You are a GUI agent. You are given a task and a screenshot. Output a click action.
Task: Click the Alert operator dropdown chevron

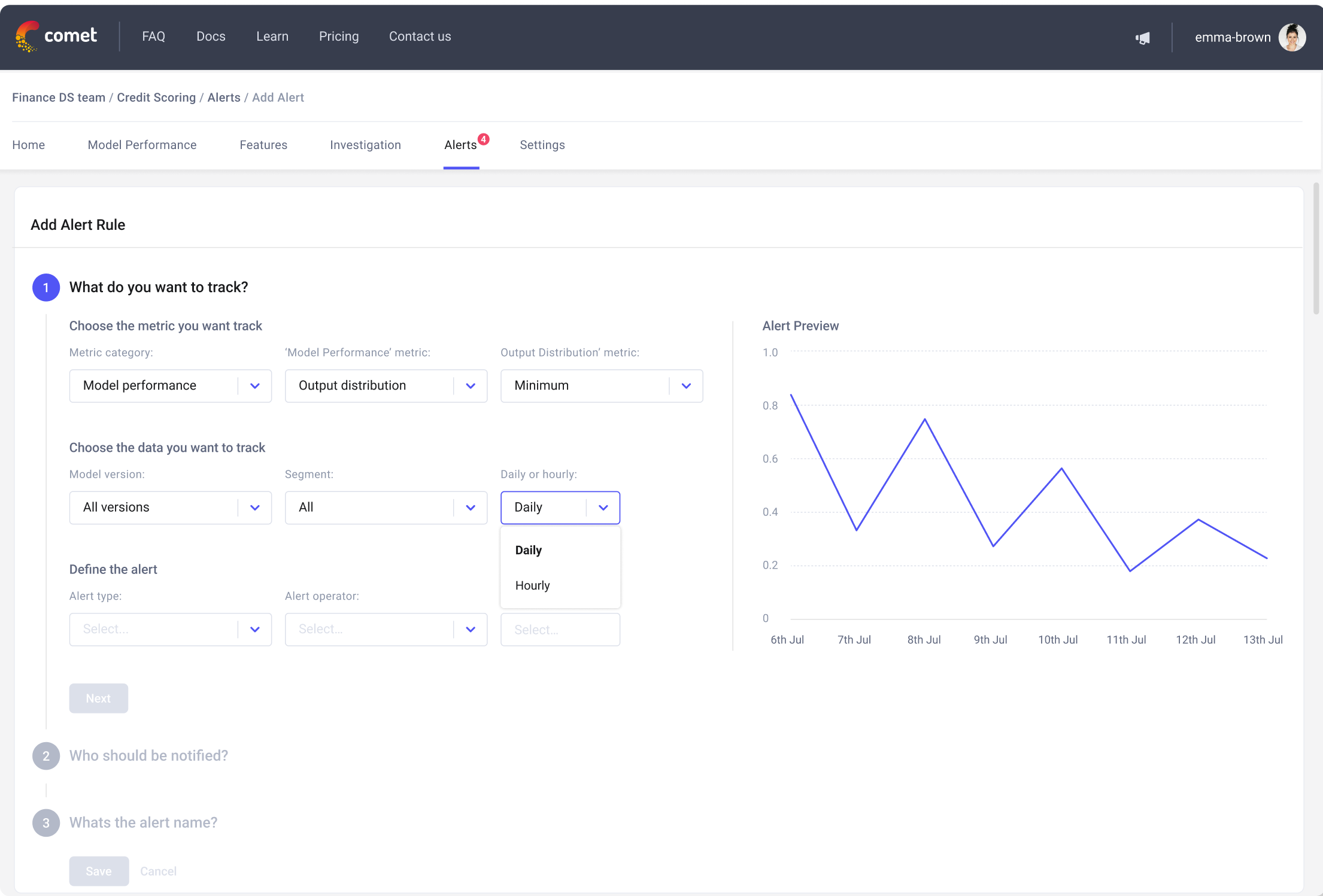pyautogui.click(x=471, y=630)
